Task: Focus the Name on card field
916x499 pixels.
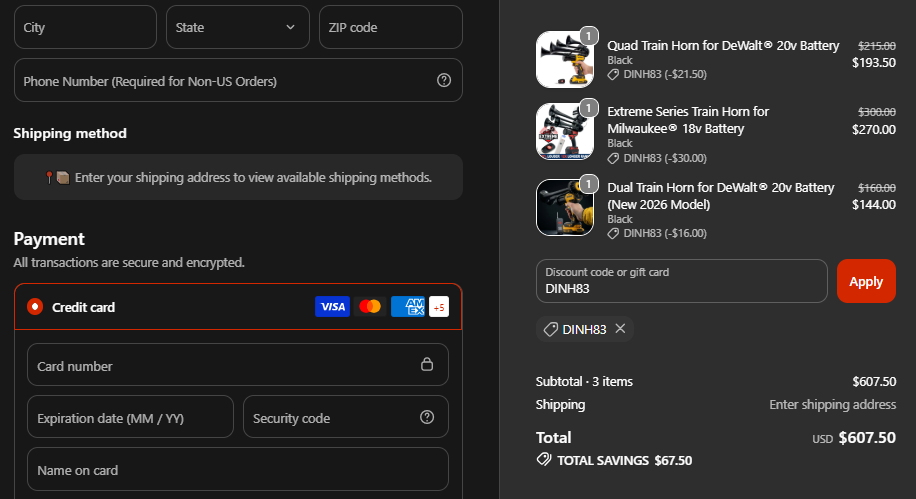Action: tap(238, 469)
